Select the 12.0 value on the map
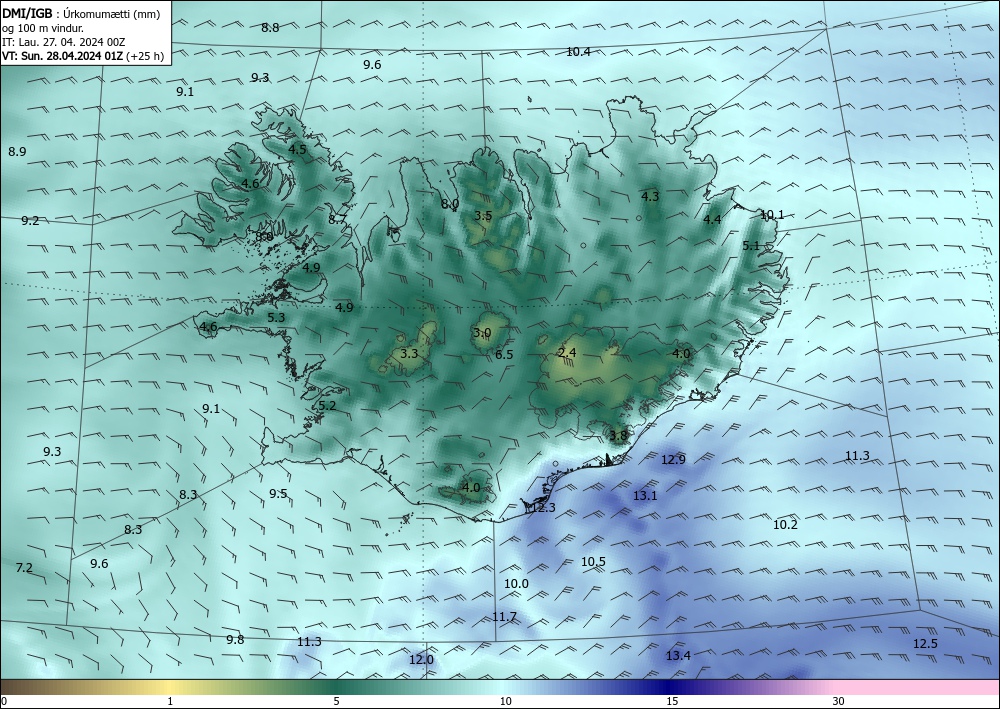The width and height of the screenshot is (1000, 709). [421, 659]
